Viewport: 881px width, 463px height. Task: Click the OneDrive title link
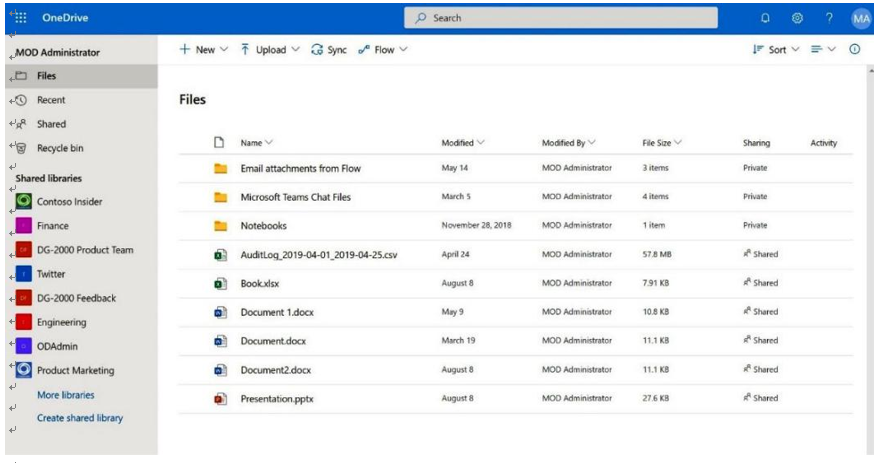65,17
